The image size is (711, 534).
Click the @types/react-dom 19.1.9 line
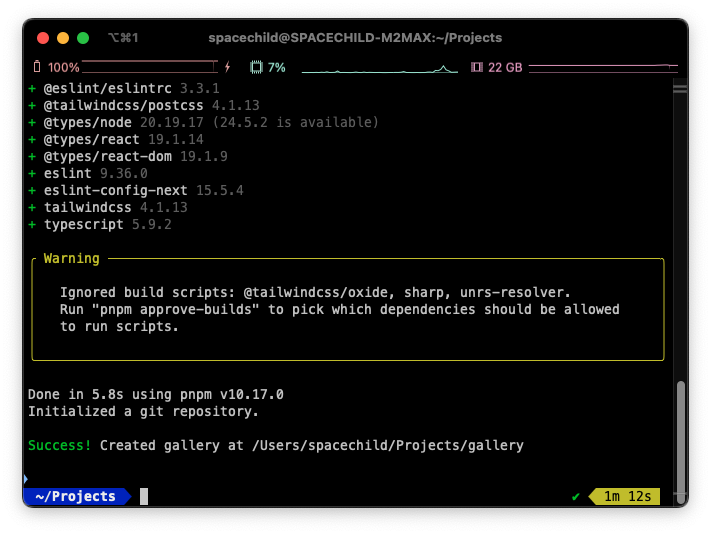pyautogui.click(x=128, y=156)
